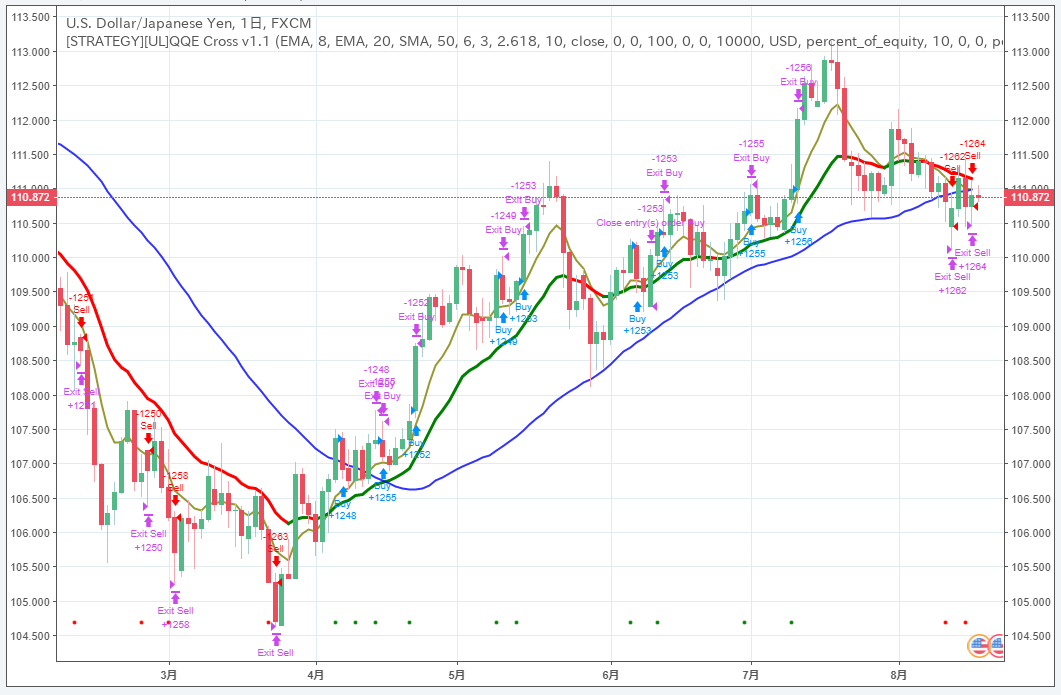The width and height of the screenshot is (1061, 695).
Task: Click 113.500 on the right price axis
Action: click(1029, 17)
